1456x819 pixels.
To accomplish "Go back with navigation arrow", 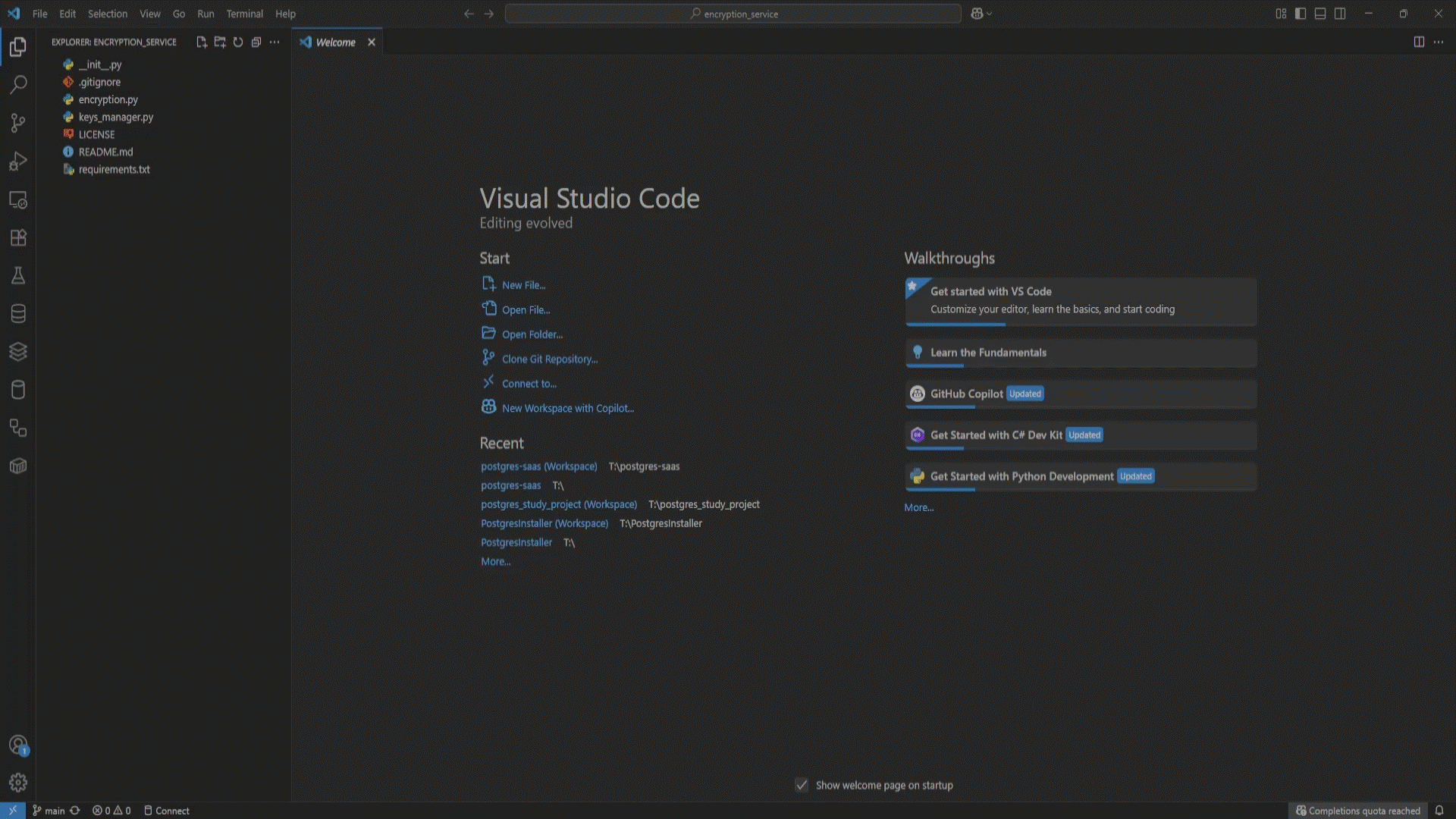I will point(469,14).
